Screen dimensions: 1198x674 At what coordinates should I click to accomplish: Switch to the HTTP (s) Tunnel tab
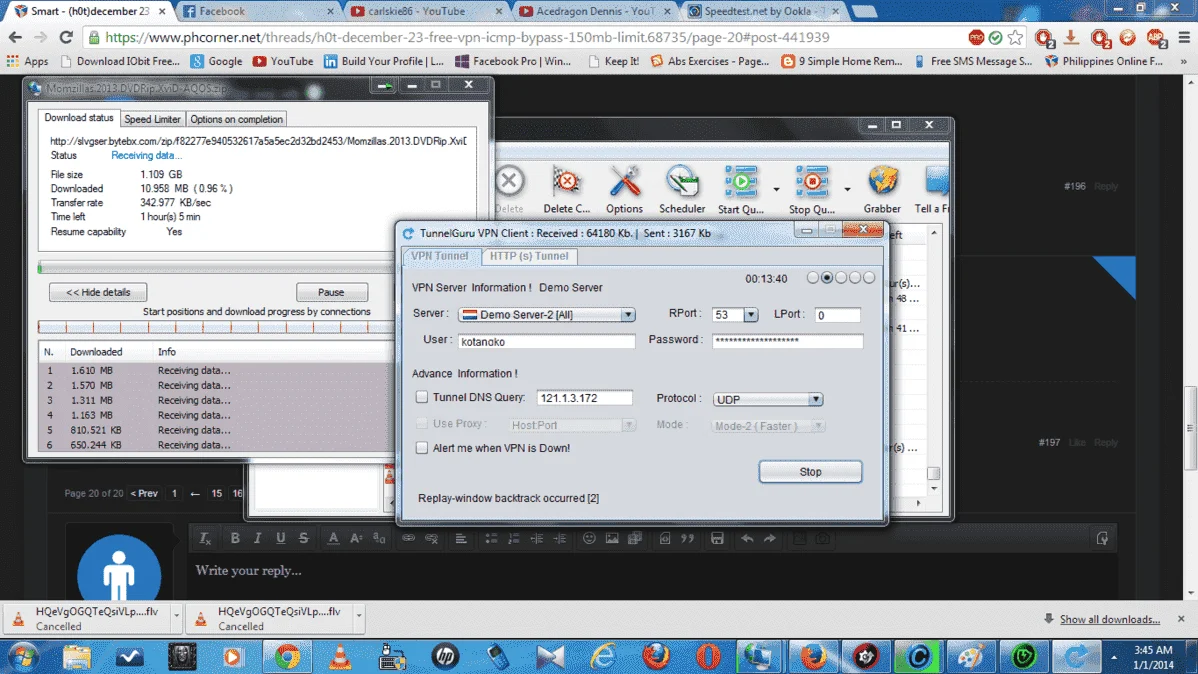click(529, 256)
